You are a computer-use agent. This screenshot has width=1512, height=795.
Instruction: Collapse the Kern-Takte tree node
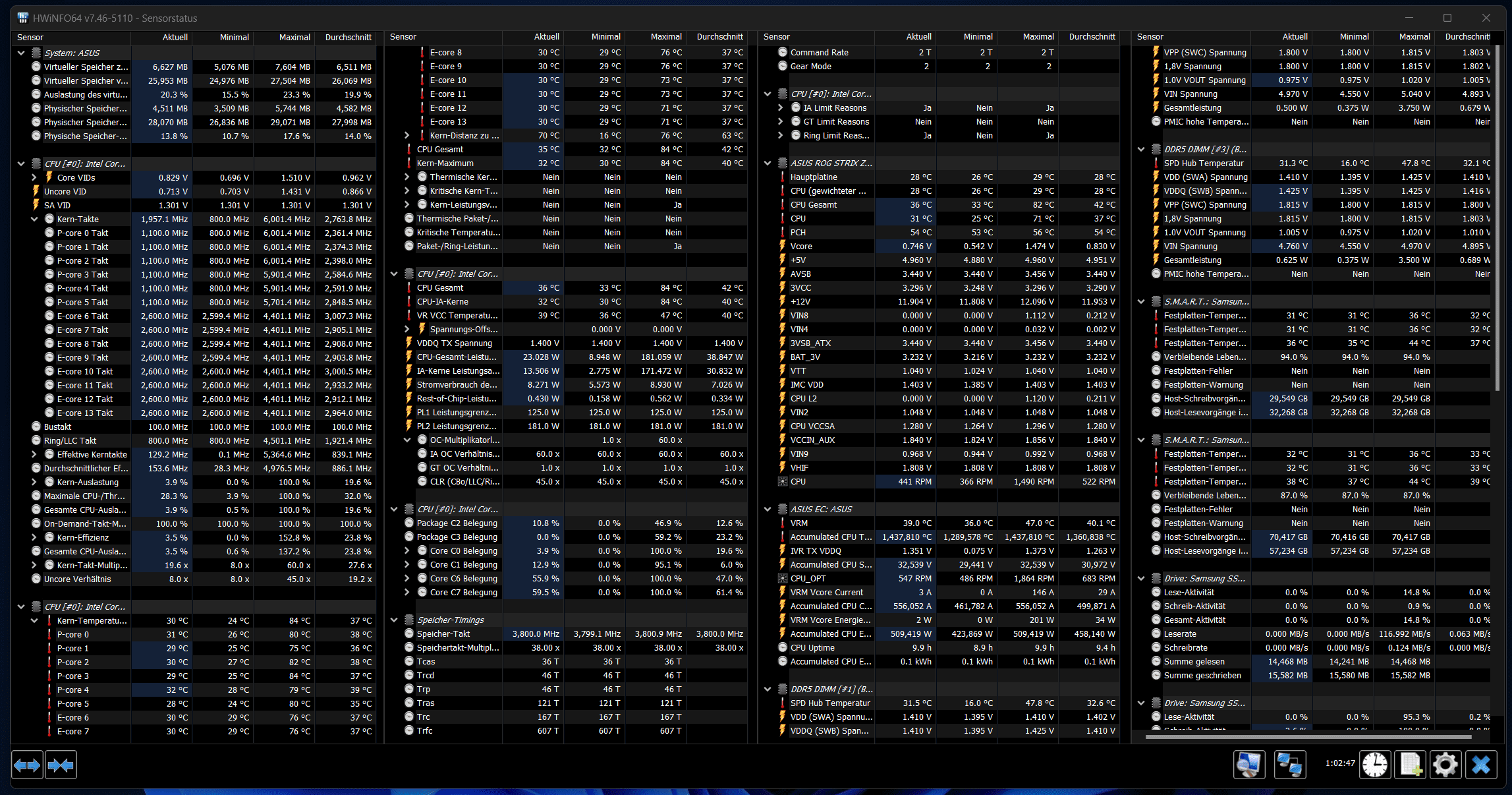click(x=34, y=219)
